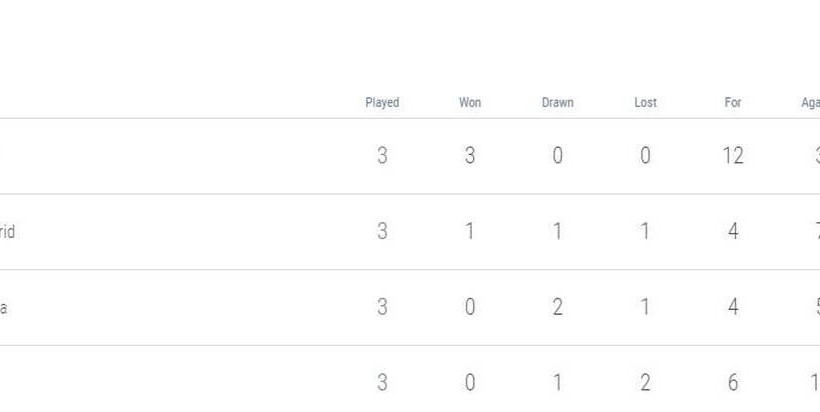Select fourth row's Lost value of 2

(x=645, y=383)
